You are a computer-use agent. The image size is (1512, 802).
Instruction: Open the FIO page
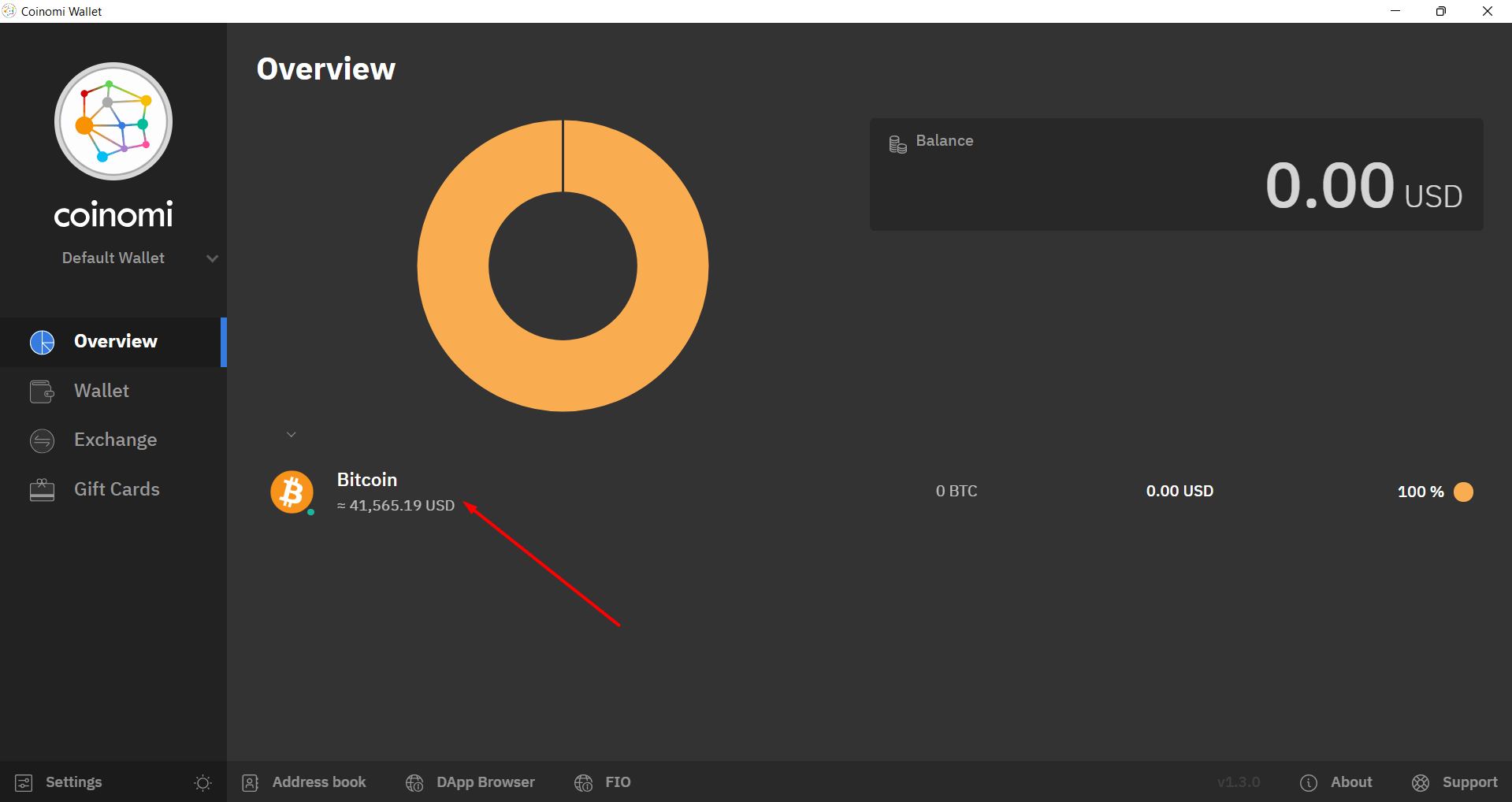[x=617, y=782]
